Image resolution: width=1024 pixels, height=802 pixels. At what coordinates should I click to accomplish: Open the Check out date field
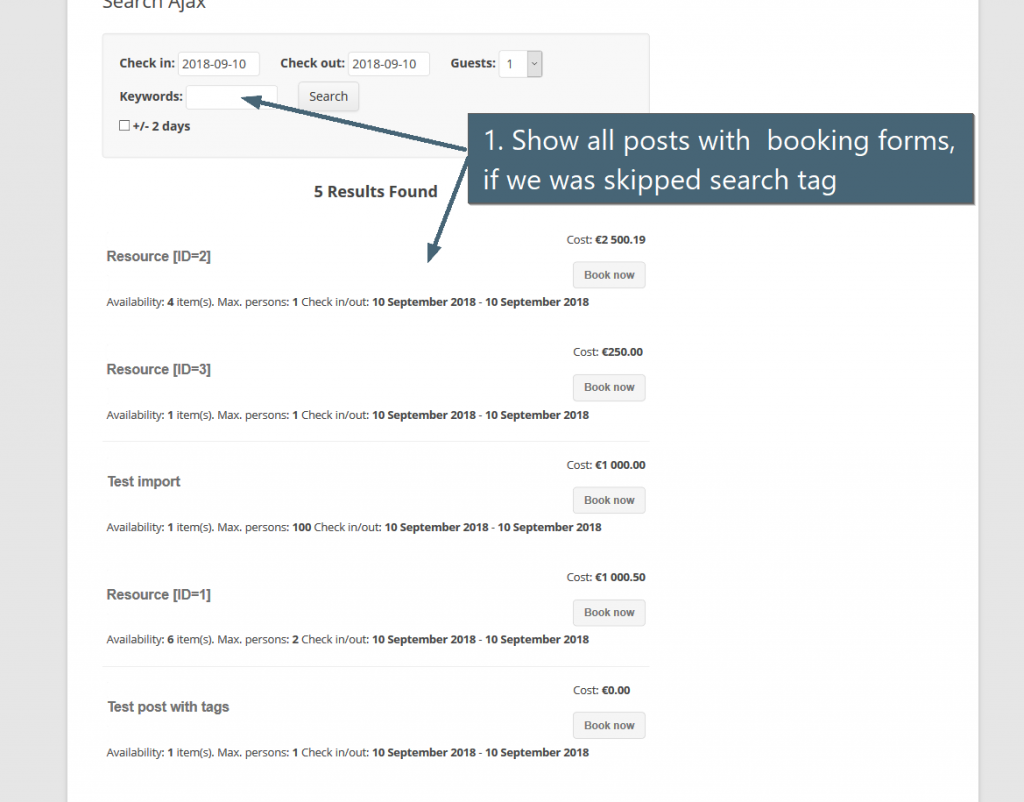click(x=390, y=63)
